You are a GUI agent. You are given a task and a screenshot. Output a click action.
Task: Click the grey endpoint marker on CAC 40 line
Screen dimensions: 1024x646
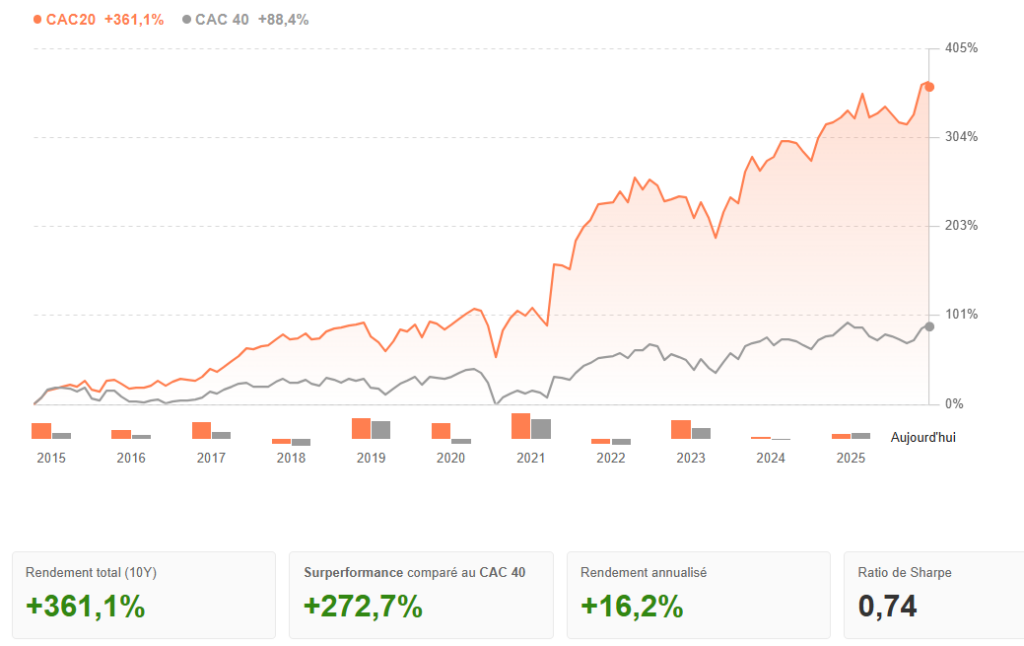pos(929,327)
